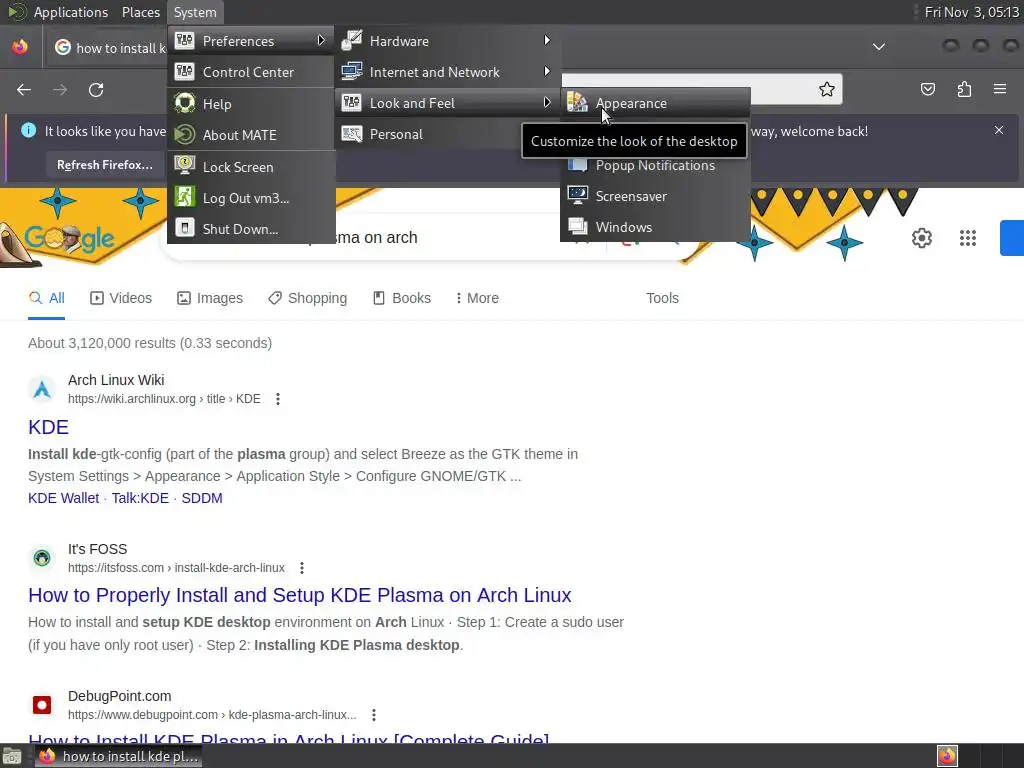Open Google settings gear icon

click(921, 238)
